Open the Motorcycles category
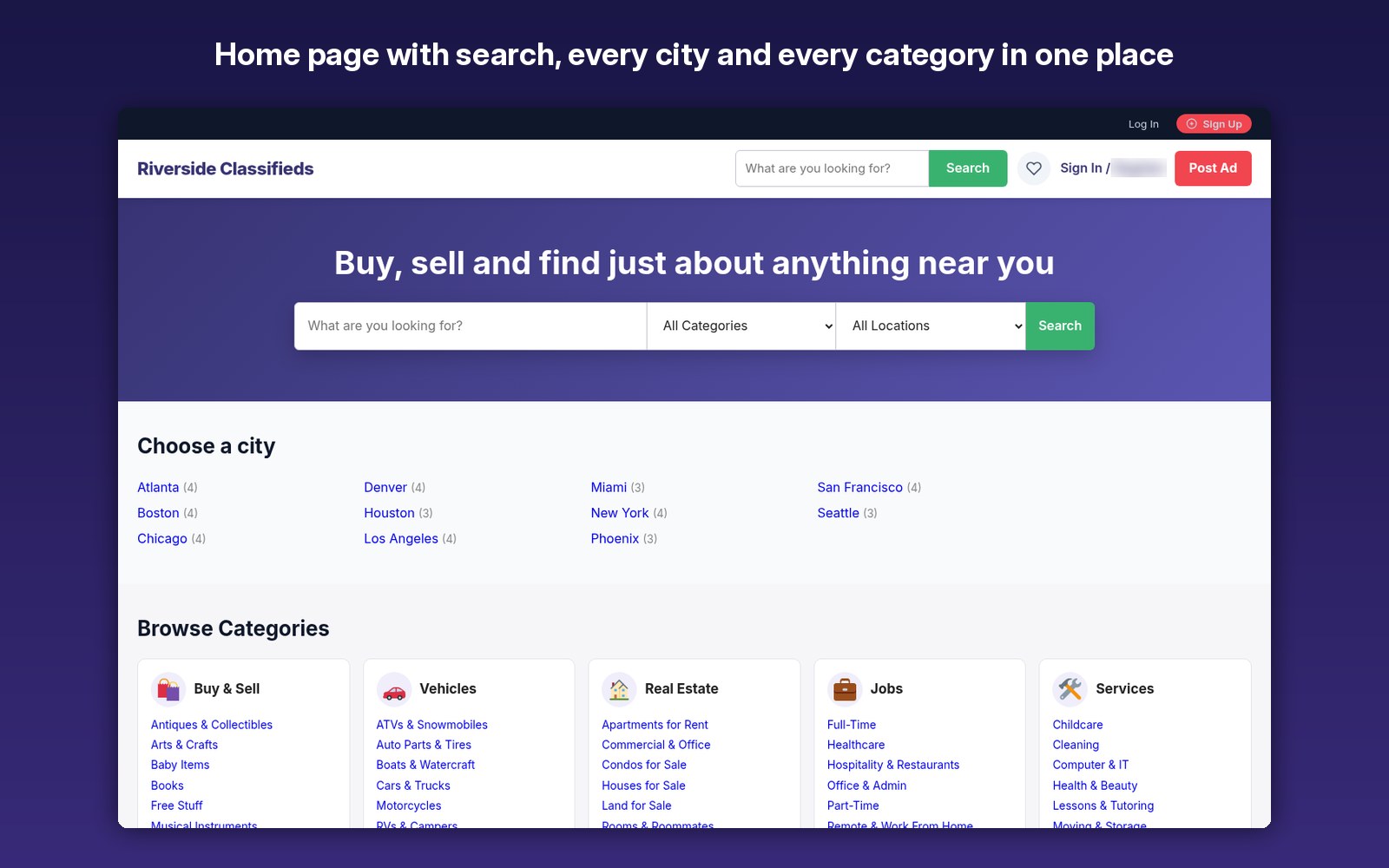The height and width of the screenshot is (868, 1389). coord(409,806)
